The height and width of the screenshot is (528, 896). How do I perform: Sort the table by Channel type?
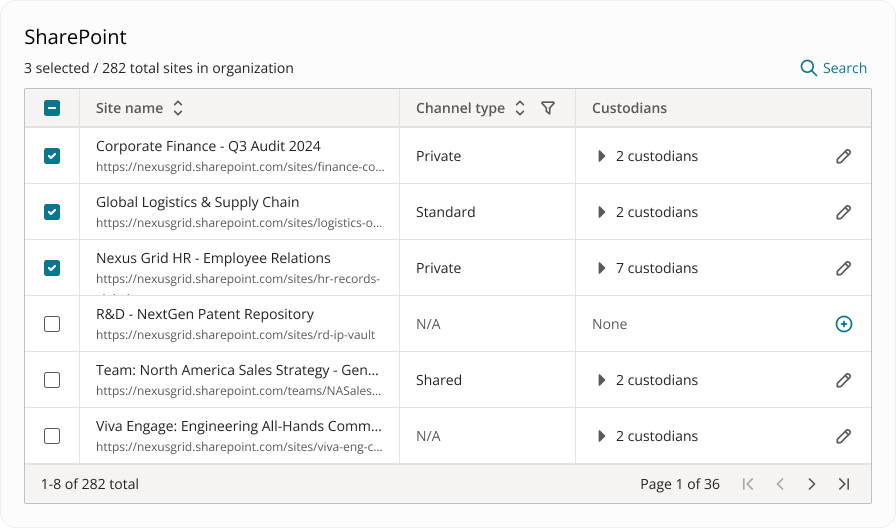click(519, 108)
